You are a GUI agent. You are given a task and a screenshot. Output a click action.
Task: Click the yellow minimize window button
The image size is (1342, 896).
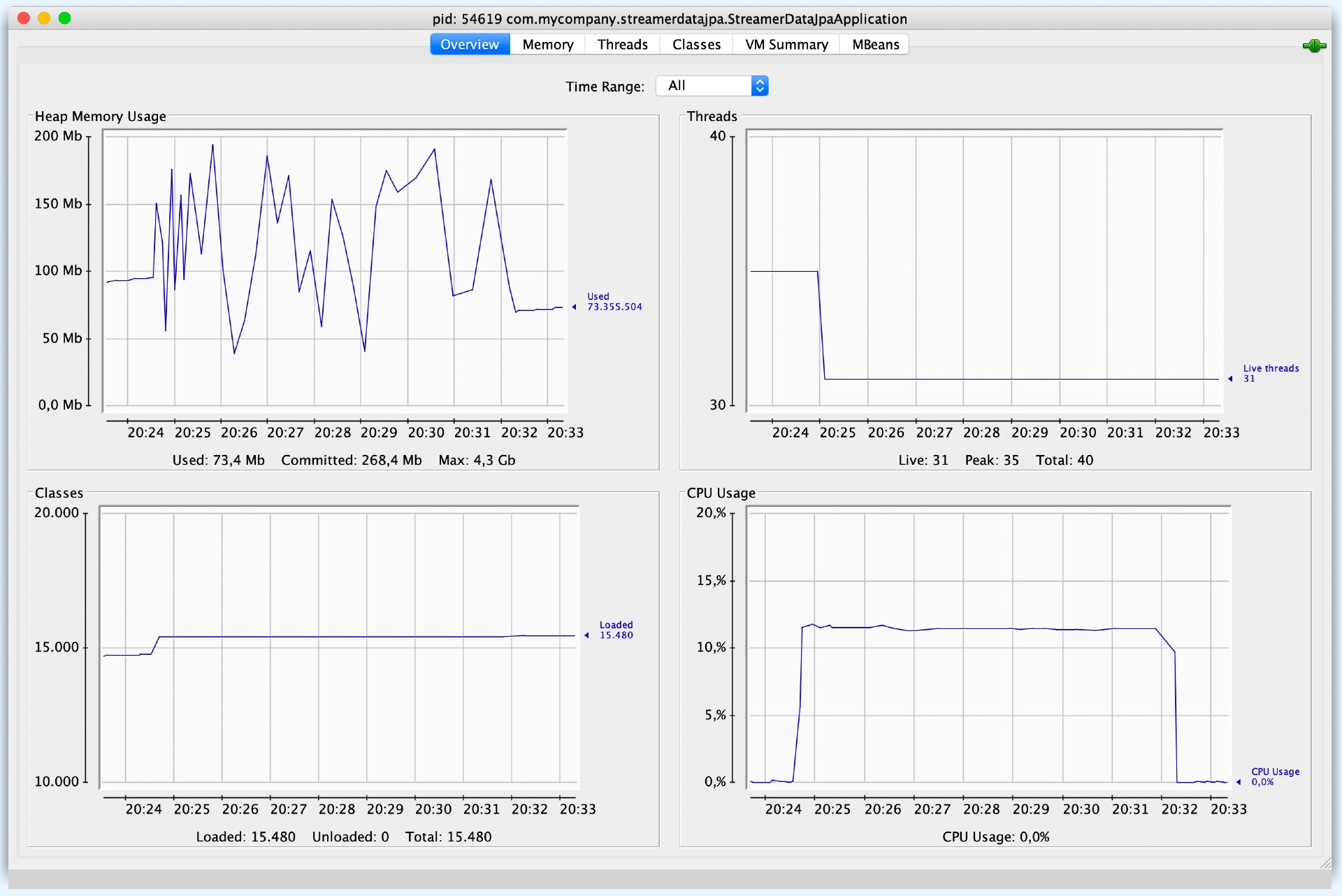point(44,18)
